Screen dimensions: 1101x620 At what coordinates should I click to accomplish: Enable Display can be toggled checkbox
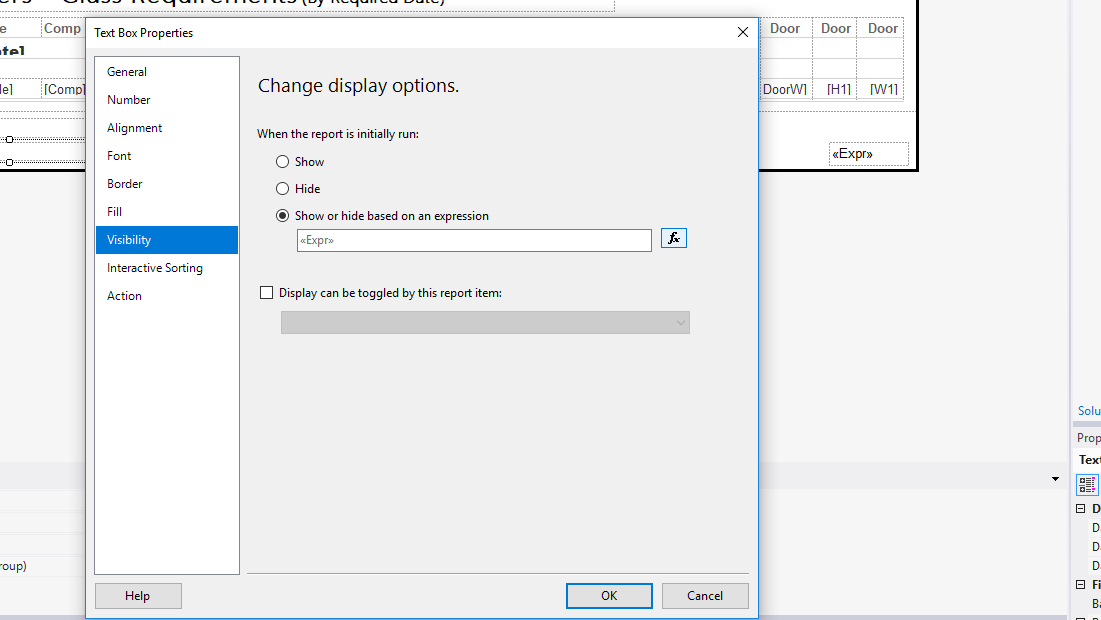click(x=266, y=293)
